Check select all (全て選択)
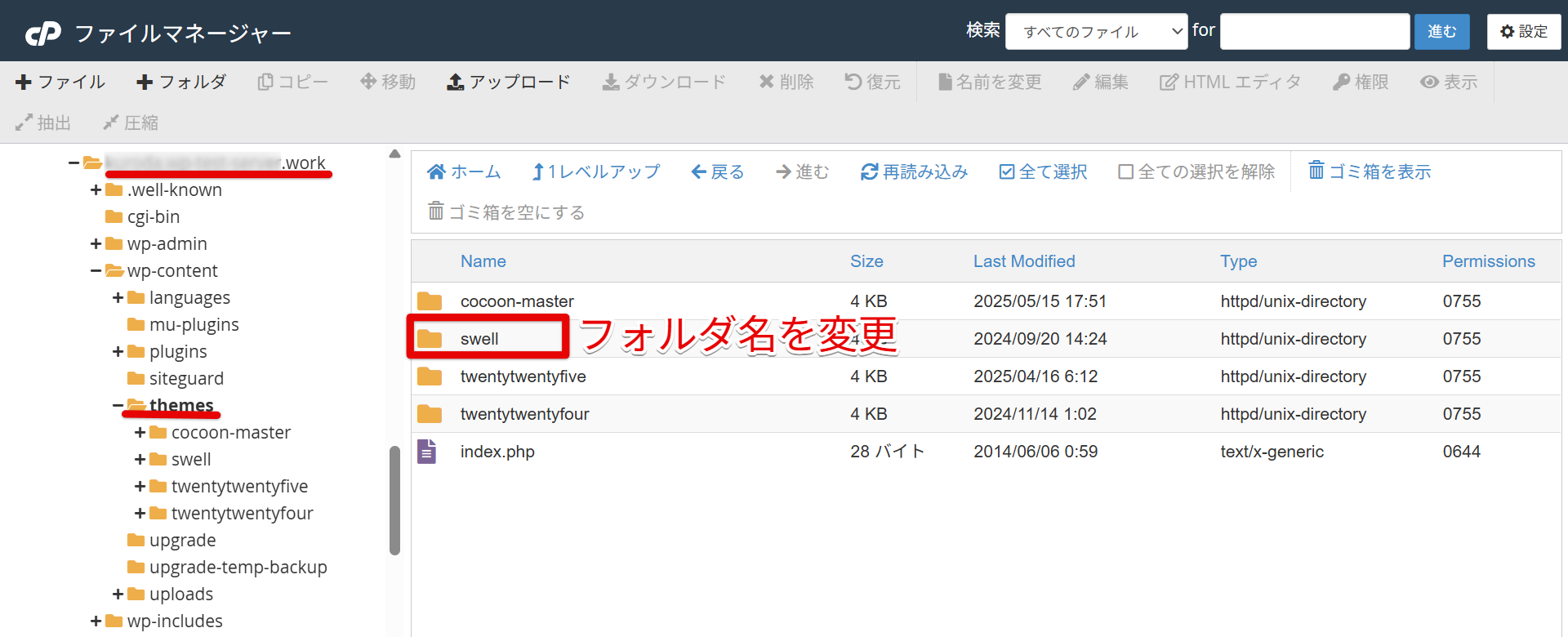 (x=1043, y=171)
